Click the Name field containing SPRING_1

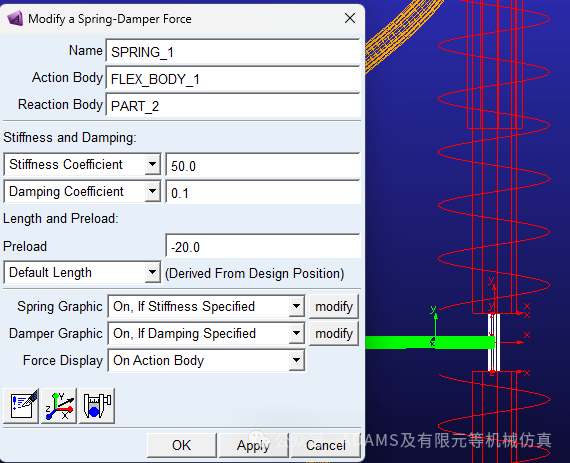[x=233, y=52]
